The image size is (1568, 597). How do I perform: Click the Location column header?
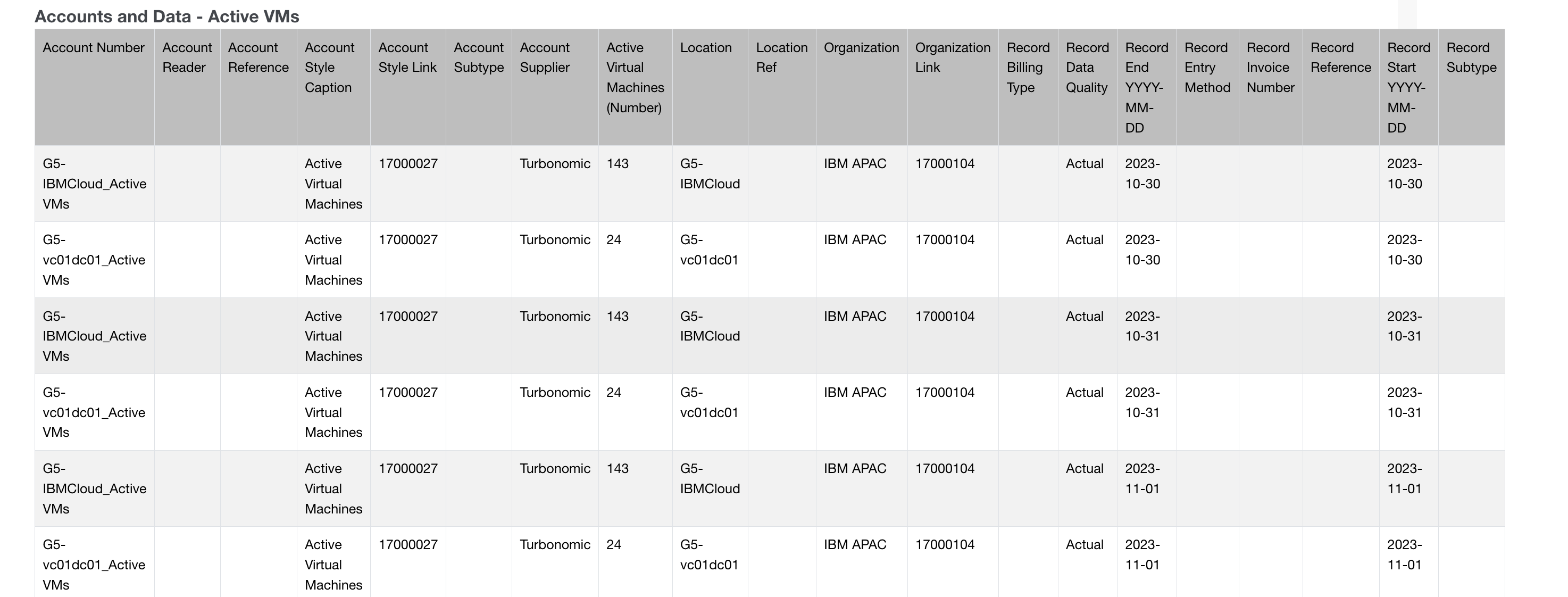705,48
